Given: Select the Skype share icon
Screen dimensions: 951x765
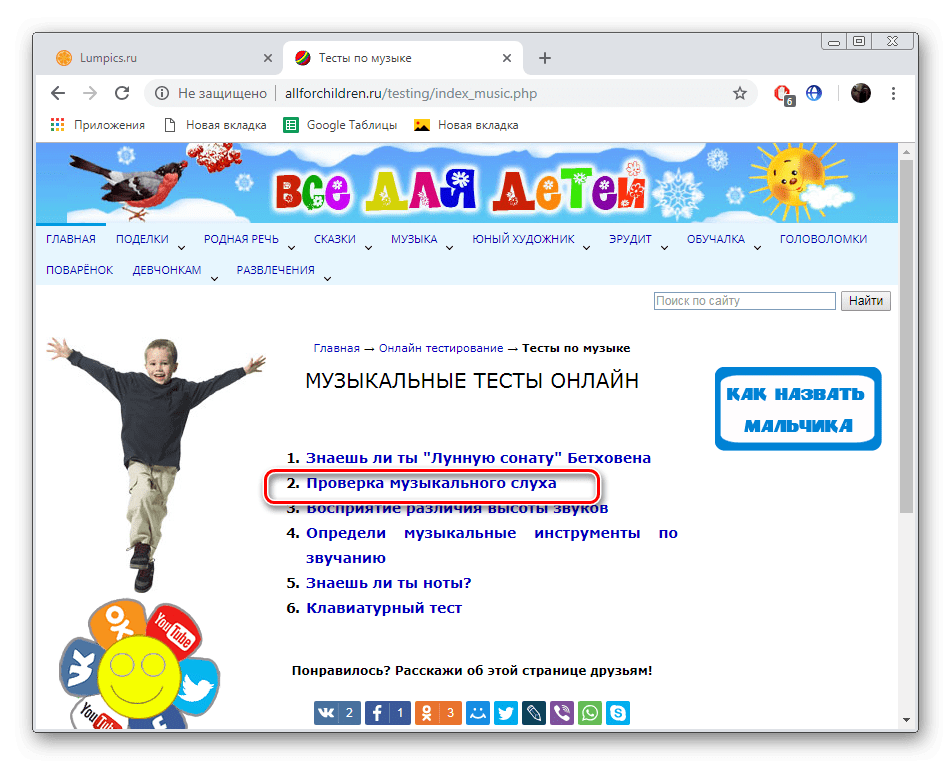Looking at the screenshot, I should point(618,713).
